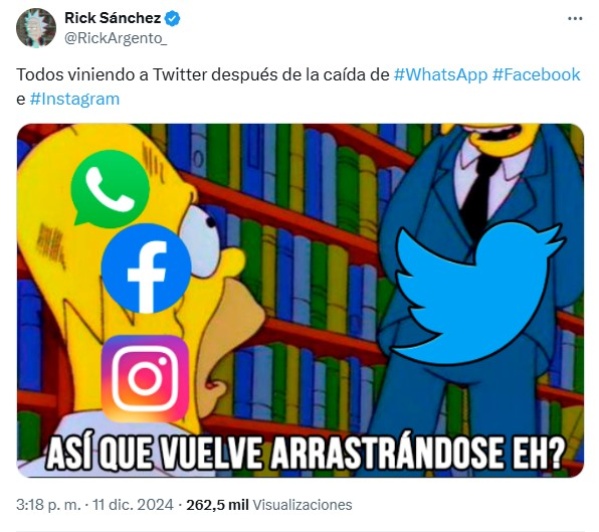Open the #WhatsApp hashtag
The width and height of the screenshot is (599, 532).
click(x=440, y=74)
